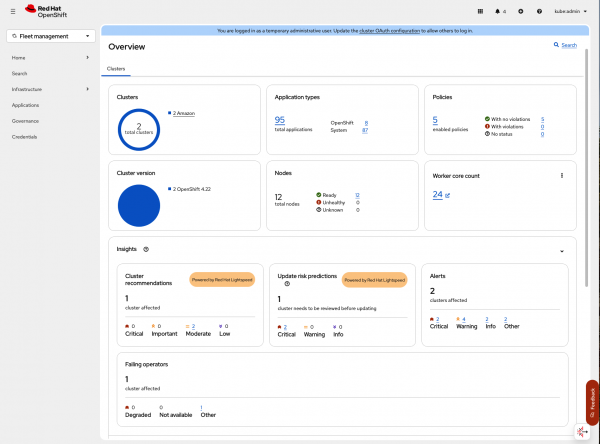
Task: Click the cluster OAuth configuration link
Action: (390, 31)
